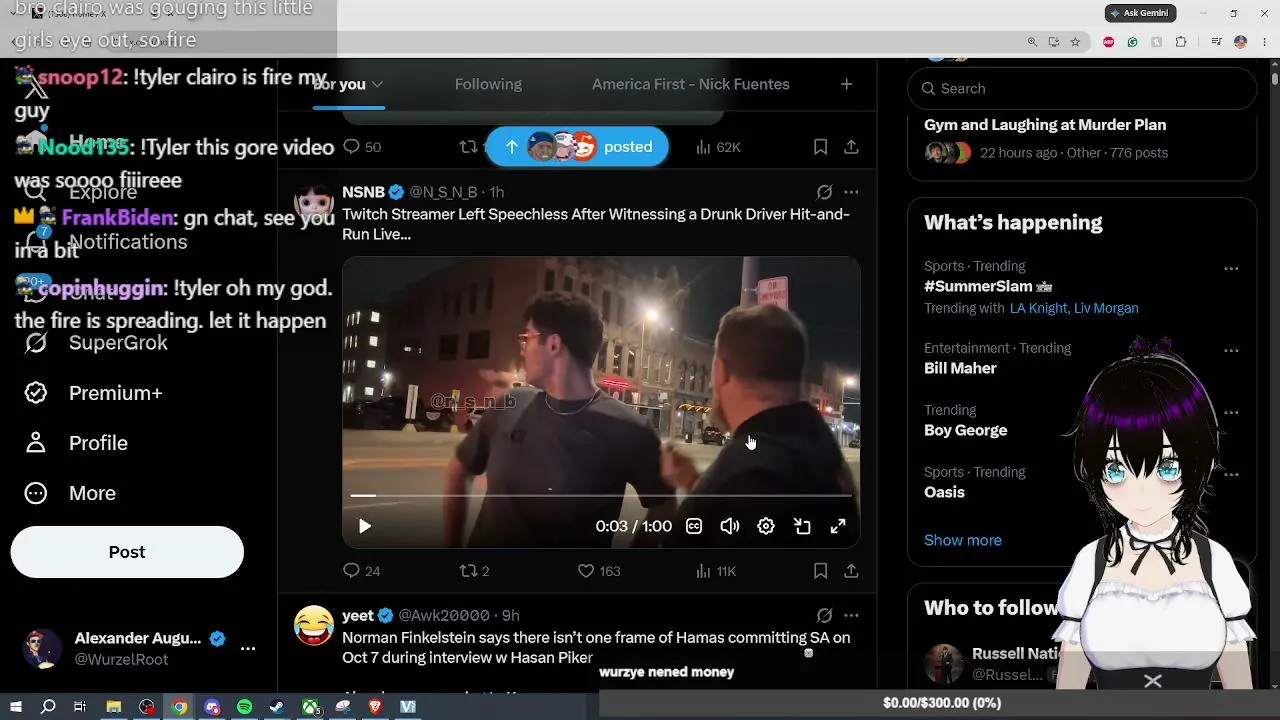
Task: Open more options for the Bill Maher trend
Action: click(x=1231, y=350)
